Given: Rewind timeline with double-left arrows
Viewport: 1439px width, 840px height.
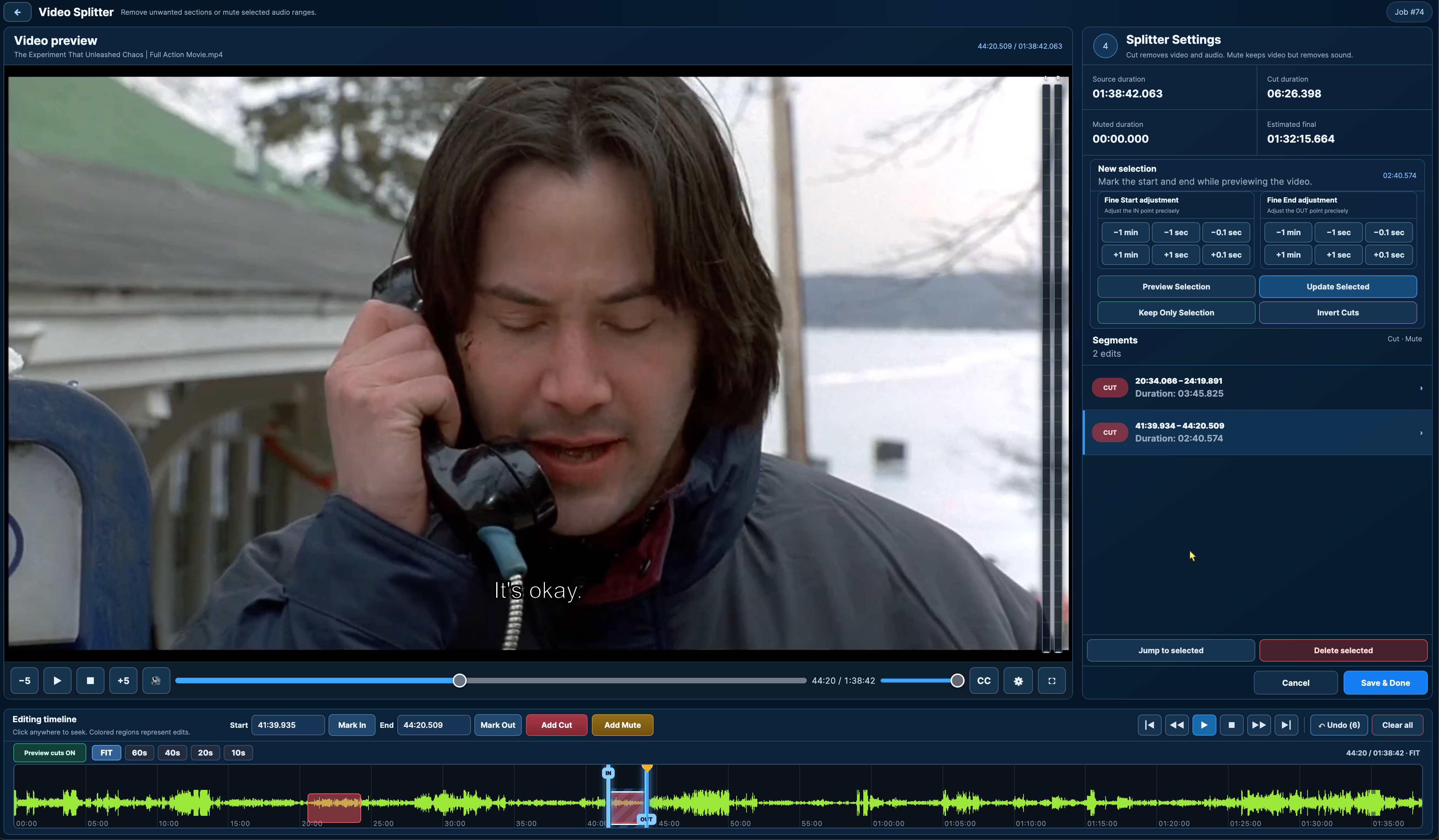Looking at the screenshot, I should pyautogui.click(x=1177, y=725).
